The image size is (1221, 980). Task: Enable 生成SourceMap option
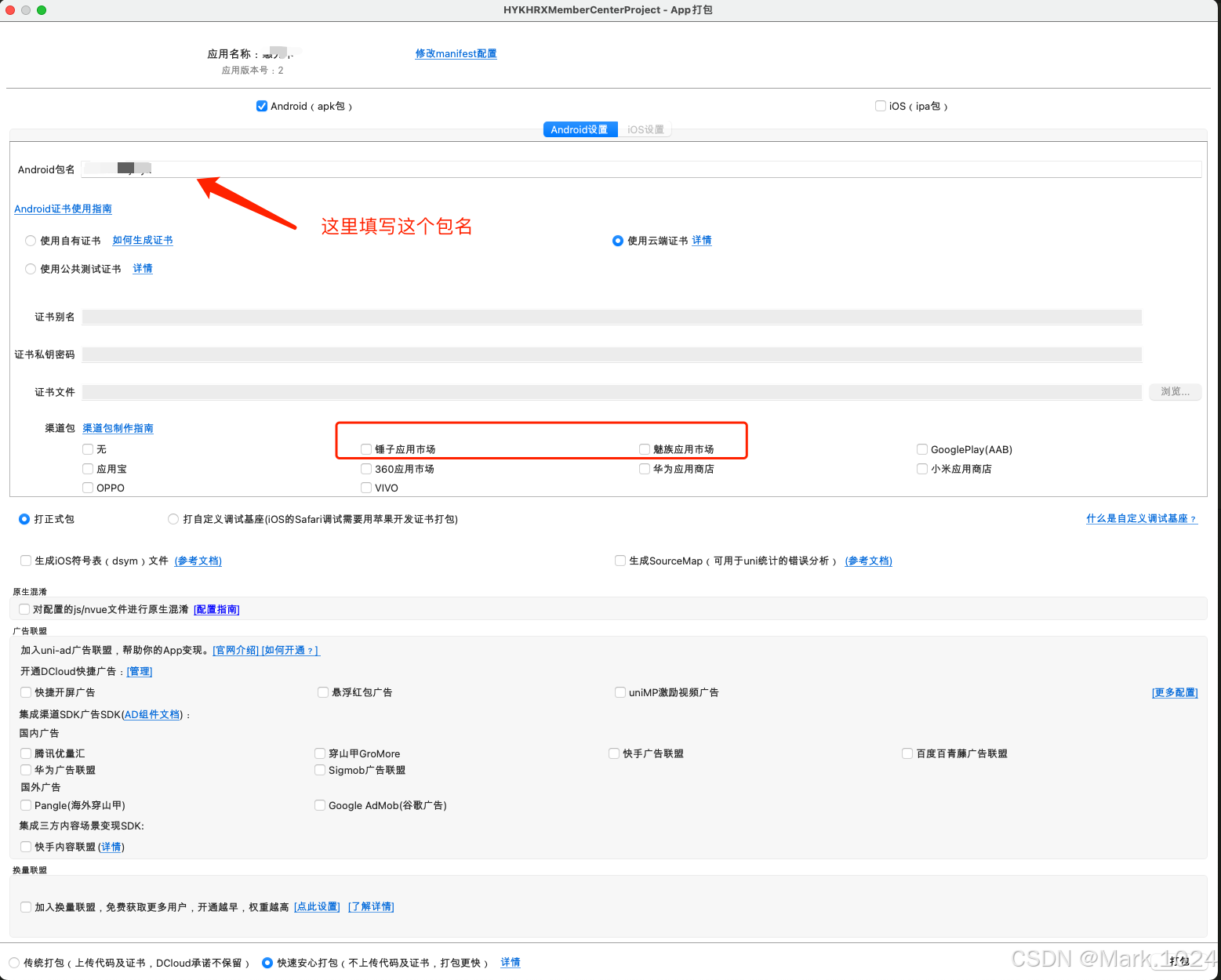point(620,560)
